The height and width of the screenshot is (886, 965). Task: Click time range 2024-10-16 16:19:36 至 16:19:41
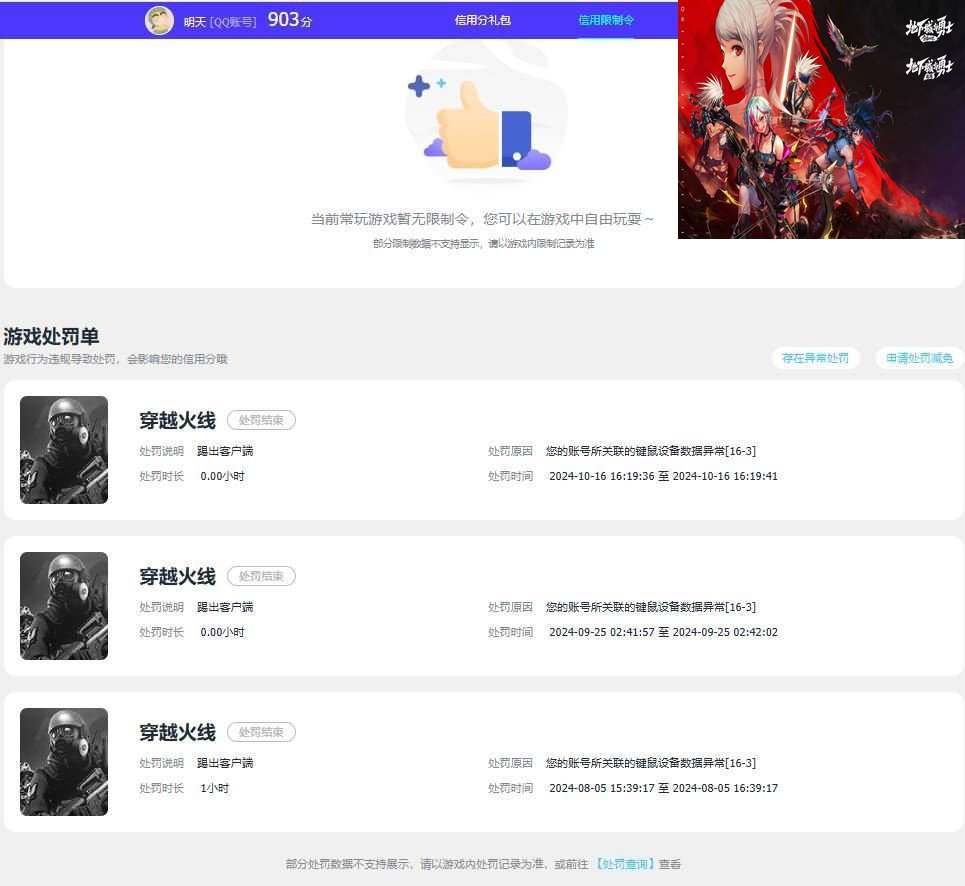click(663, 476)
